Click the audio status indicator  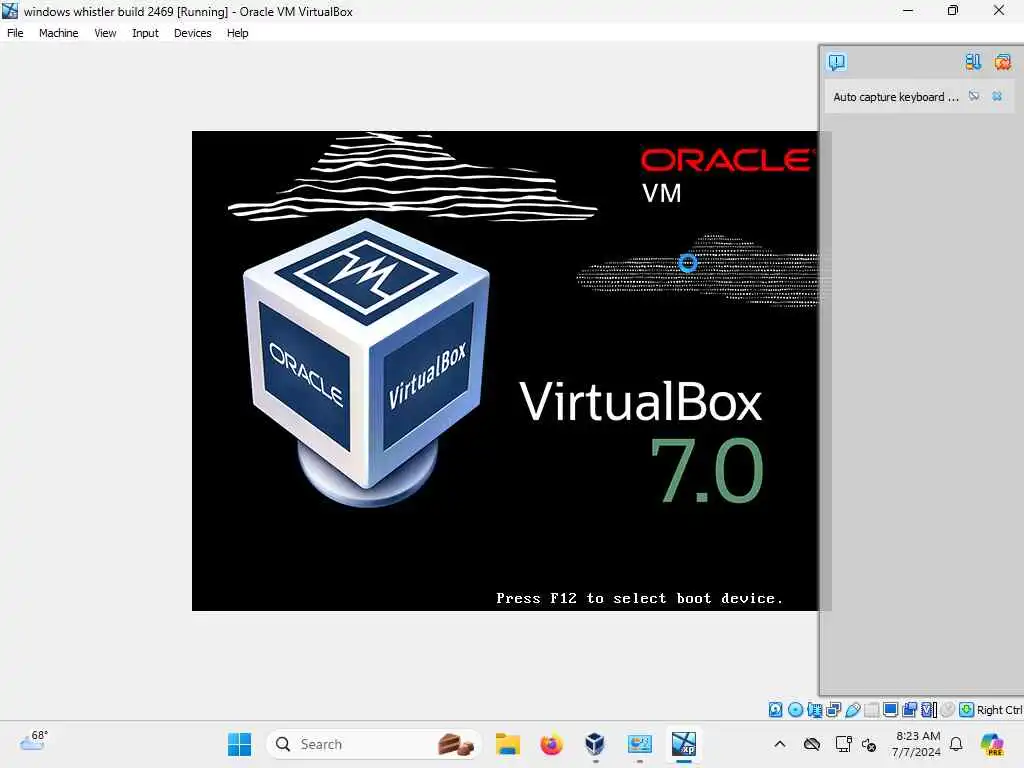click(x=814, y=710)
